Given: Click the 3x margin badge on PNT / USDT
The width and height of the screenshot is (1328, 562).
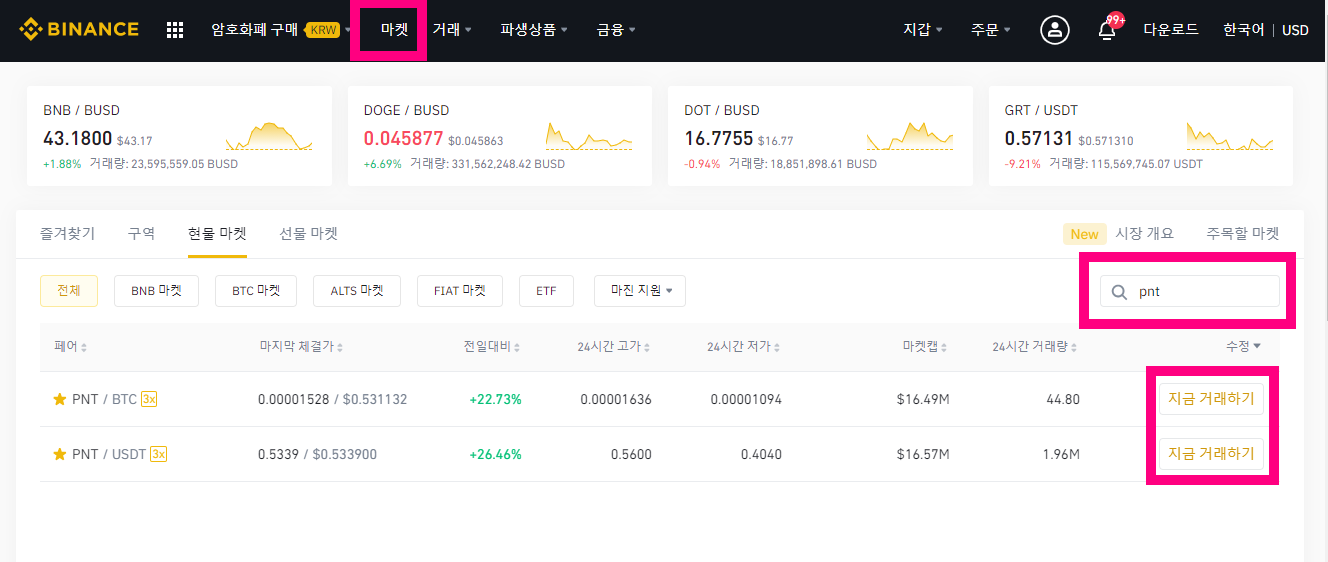Looking at the screenshot, I should [x=158, y=454].
